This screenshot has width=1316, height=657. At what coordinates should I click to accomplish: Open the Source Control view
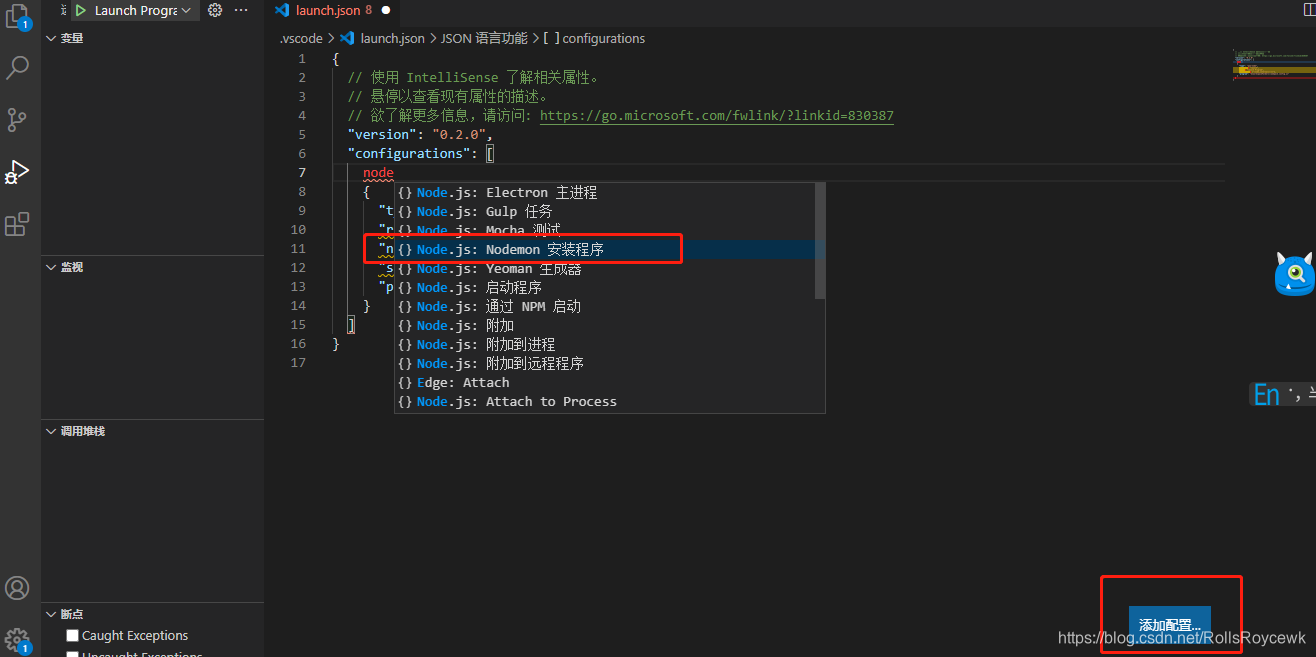tap(17, 120)
